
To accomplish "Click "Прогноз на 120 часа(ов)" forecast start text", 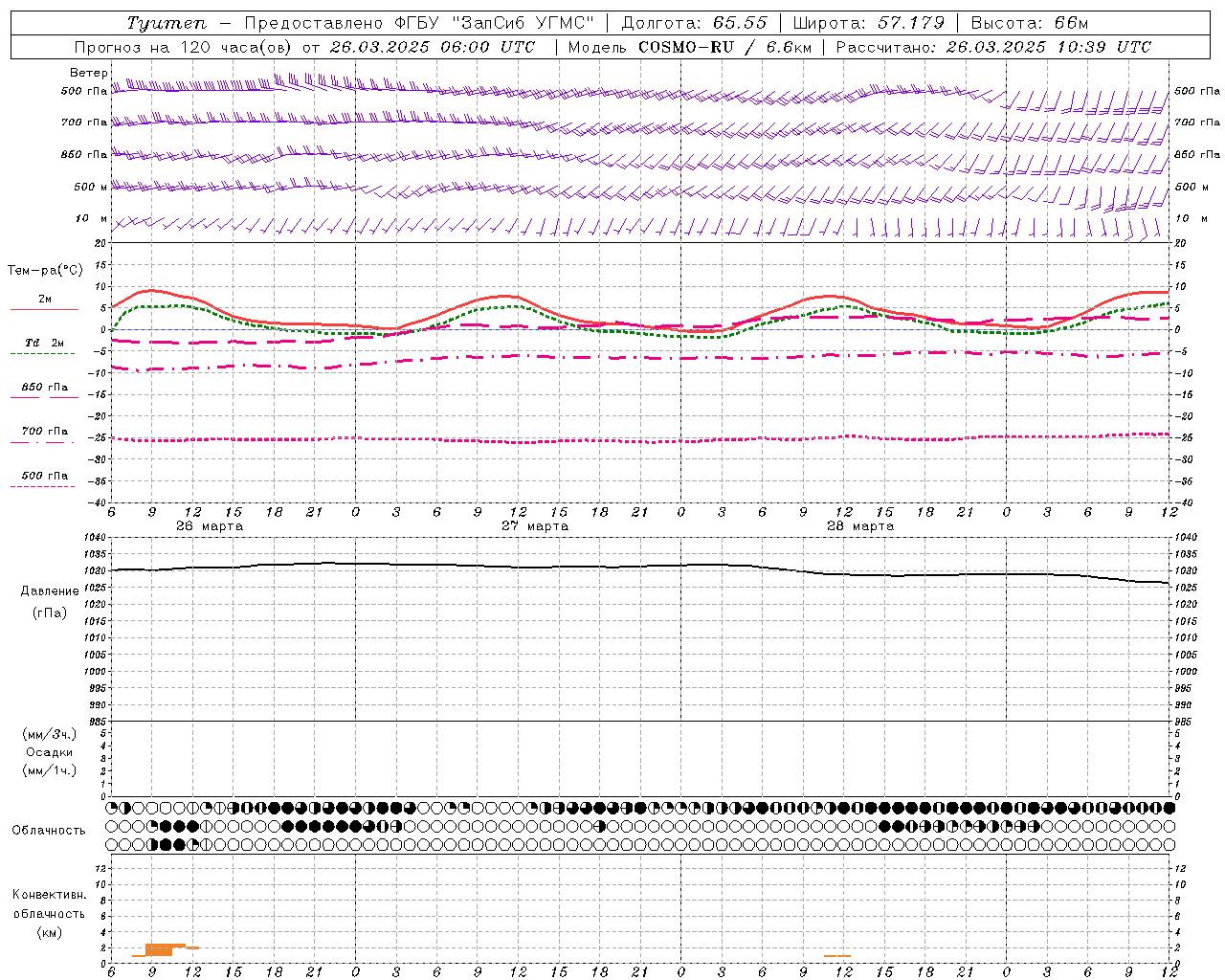I will pyautogui.click(x=184, y=47).
